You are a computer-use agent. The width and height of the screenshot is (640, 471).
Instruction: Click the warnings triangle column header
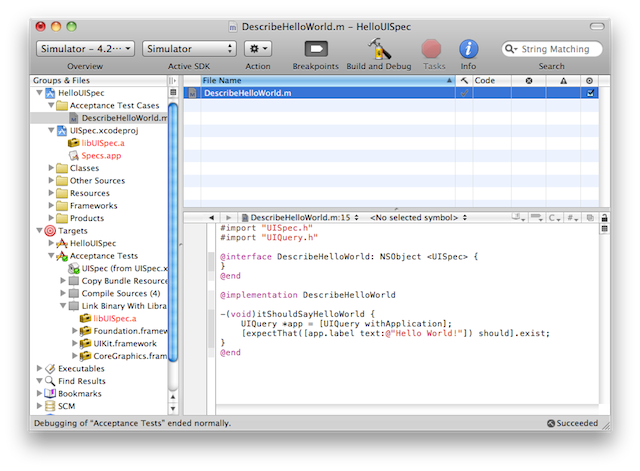(564, 81)
